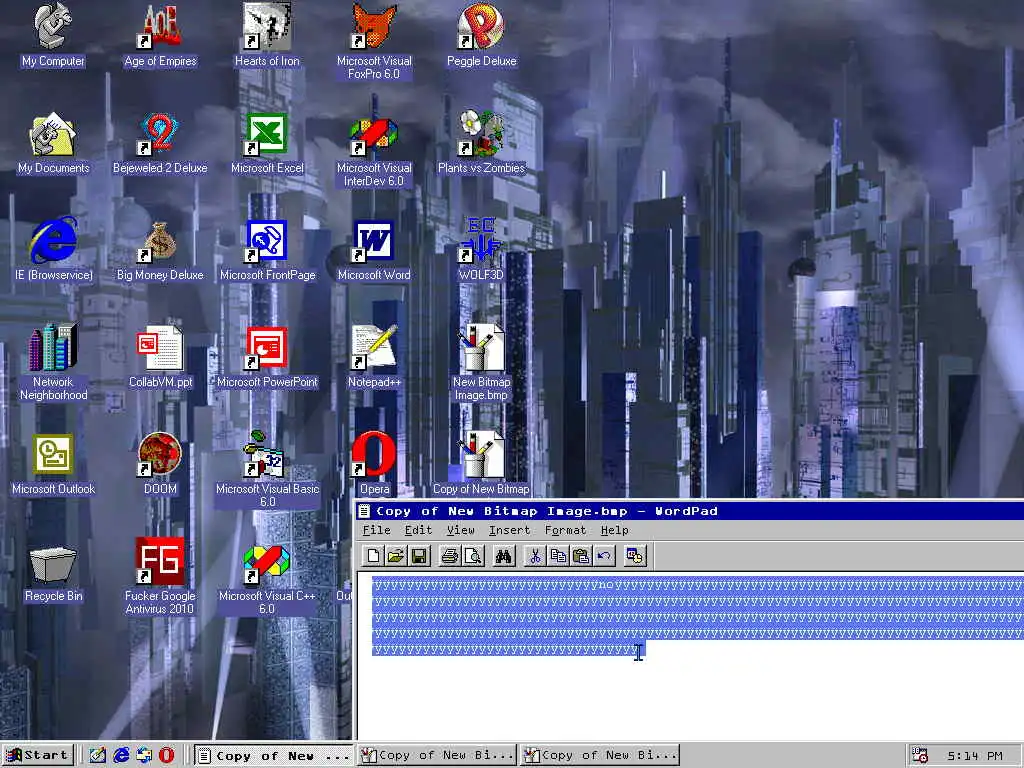
Task: Select the Peggle Deluxe shortcut
Action: click(481, 36)
